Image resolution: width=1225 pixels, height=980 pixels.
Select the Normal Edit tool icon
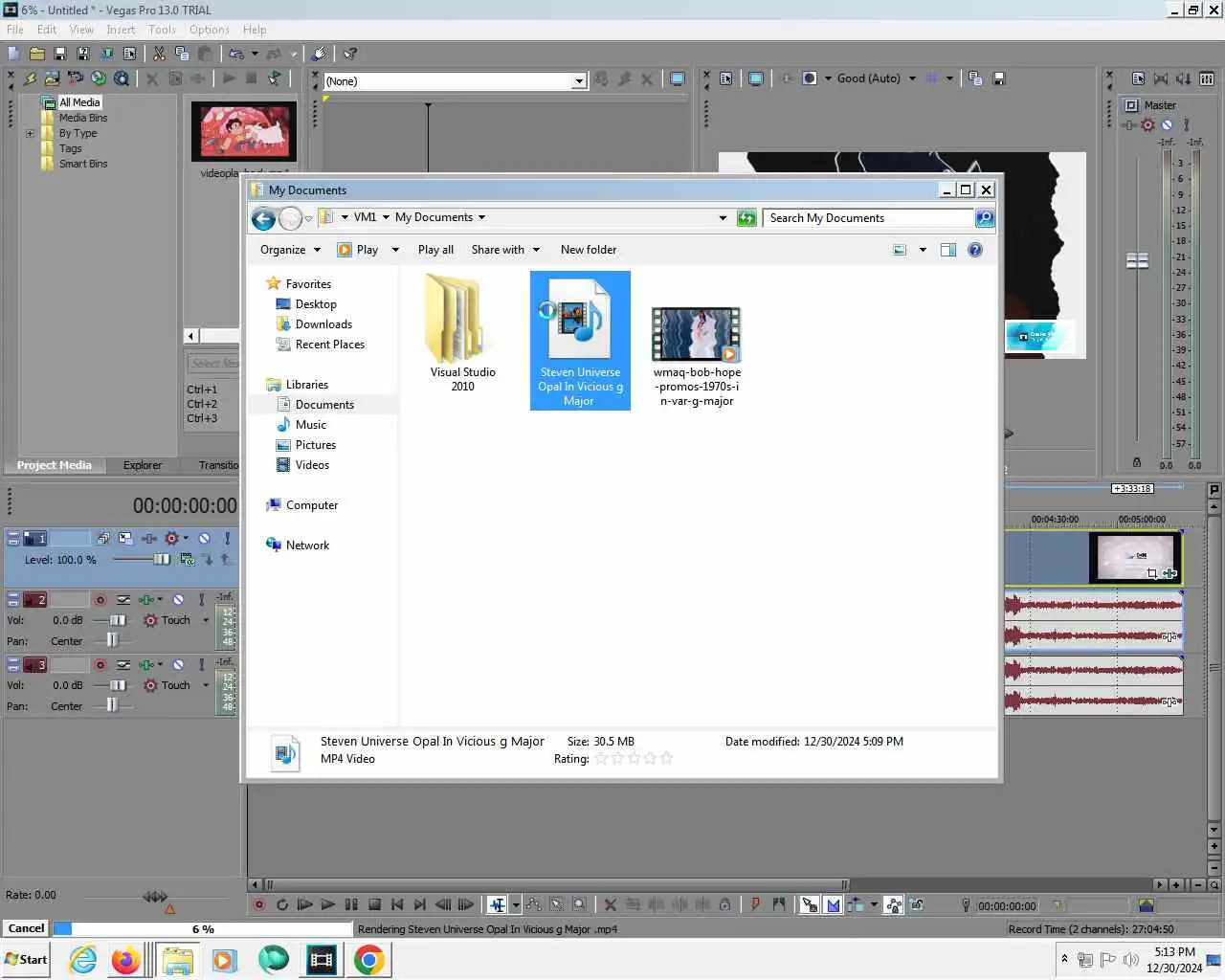pos(498,904)
